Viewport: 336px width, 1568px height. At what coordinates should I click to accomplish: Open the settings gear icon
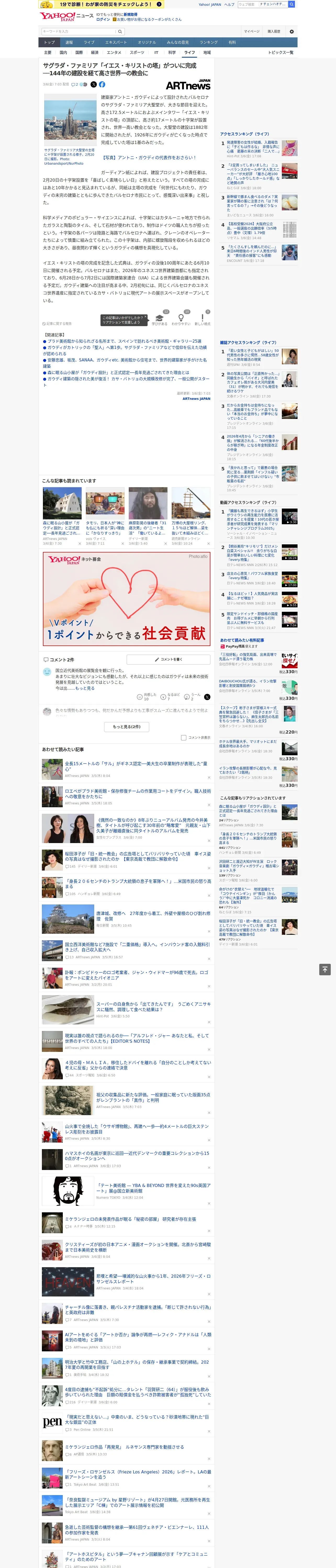click(x=292, y=32)
